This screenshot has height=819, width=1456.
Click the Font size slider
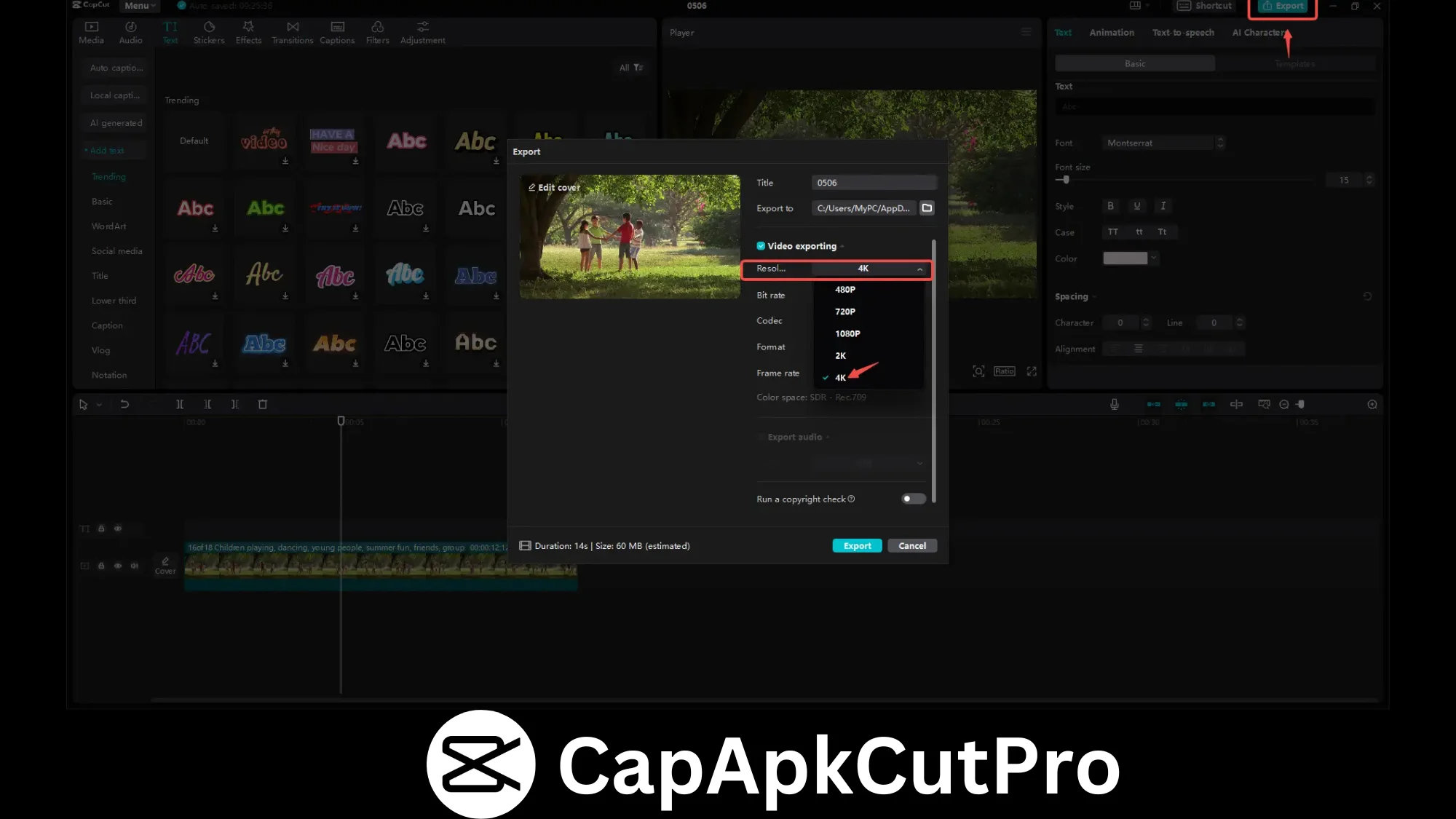click(1185, 180)
